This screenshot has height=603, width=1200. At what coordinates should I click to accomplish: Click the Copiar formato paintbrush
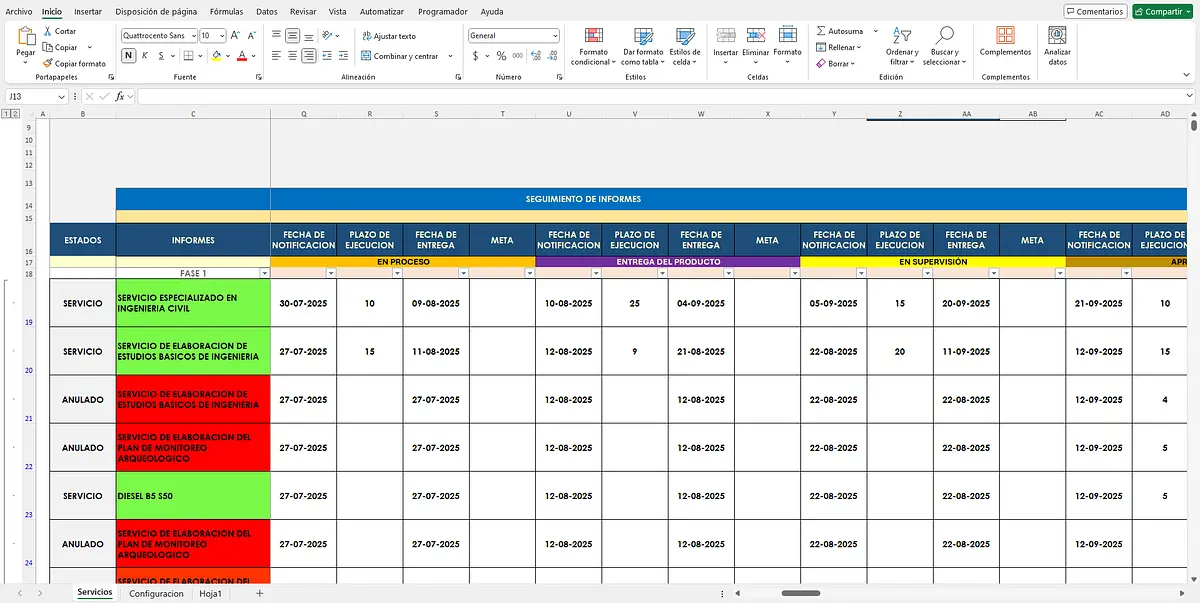pyautogui.click(x=46, y=63)
